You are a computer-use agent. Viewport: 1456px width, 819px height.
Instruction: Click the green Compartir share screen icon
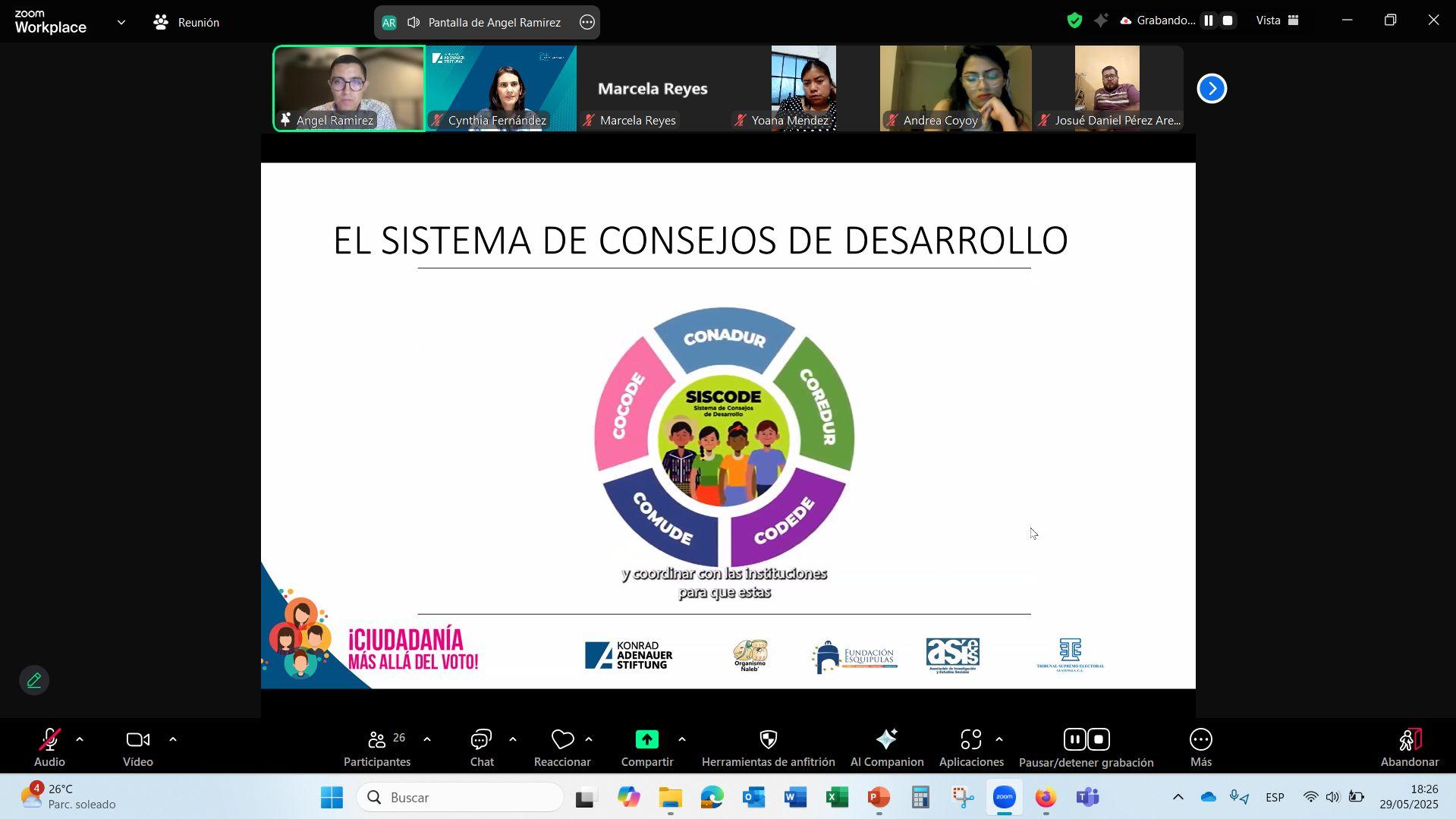pyautogui.click(x=646, y=740)
